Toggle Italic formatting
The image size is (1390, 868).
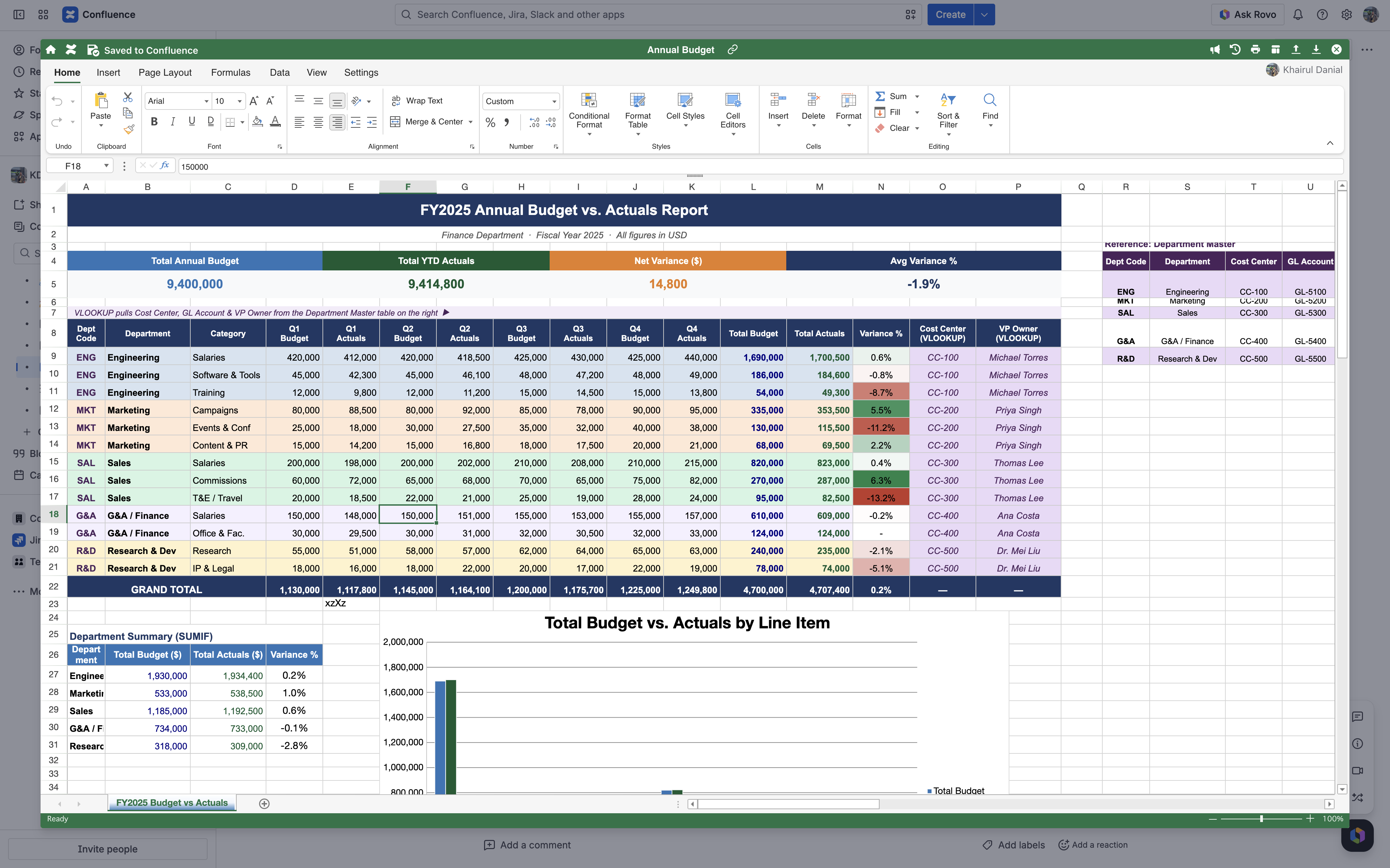173,122
